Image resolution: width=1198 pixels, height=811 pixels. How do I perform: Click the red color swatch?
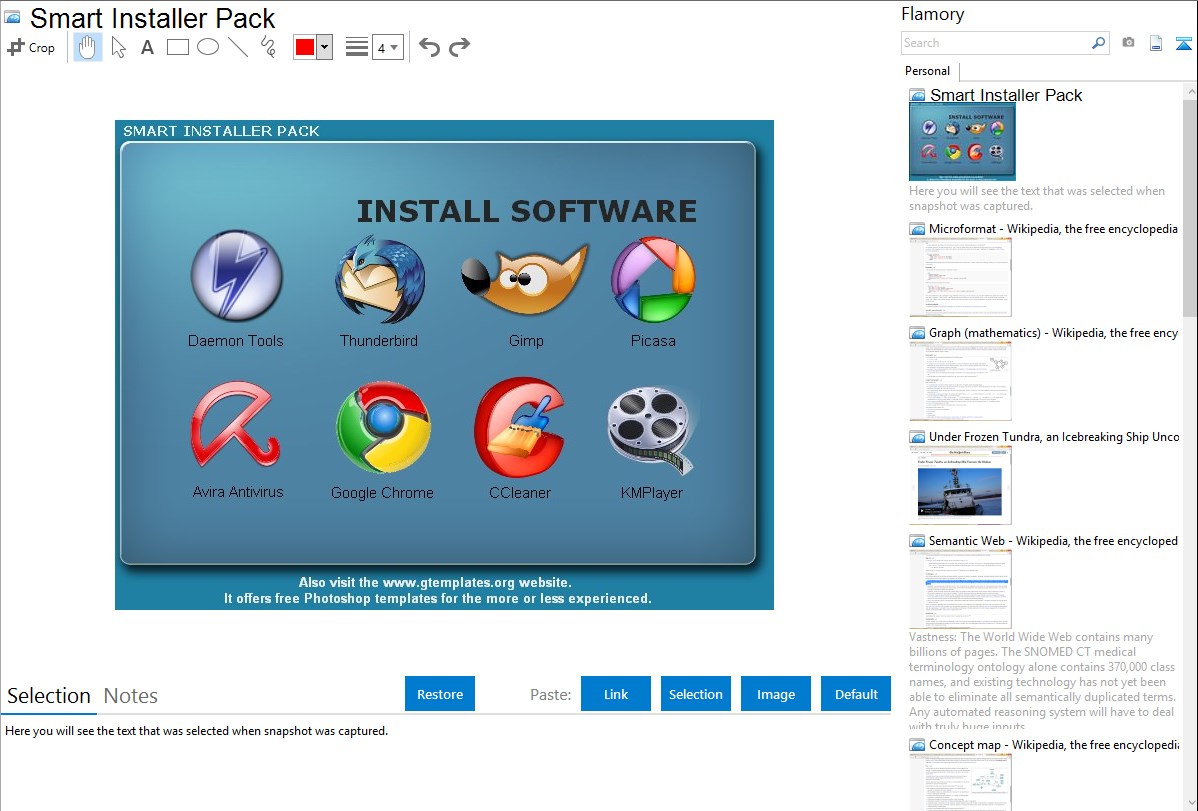pyautogui.click(x=305, y=47)
